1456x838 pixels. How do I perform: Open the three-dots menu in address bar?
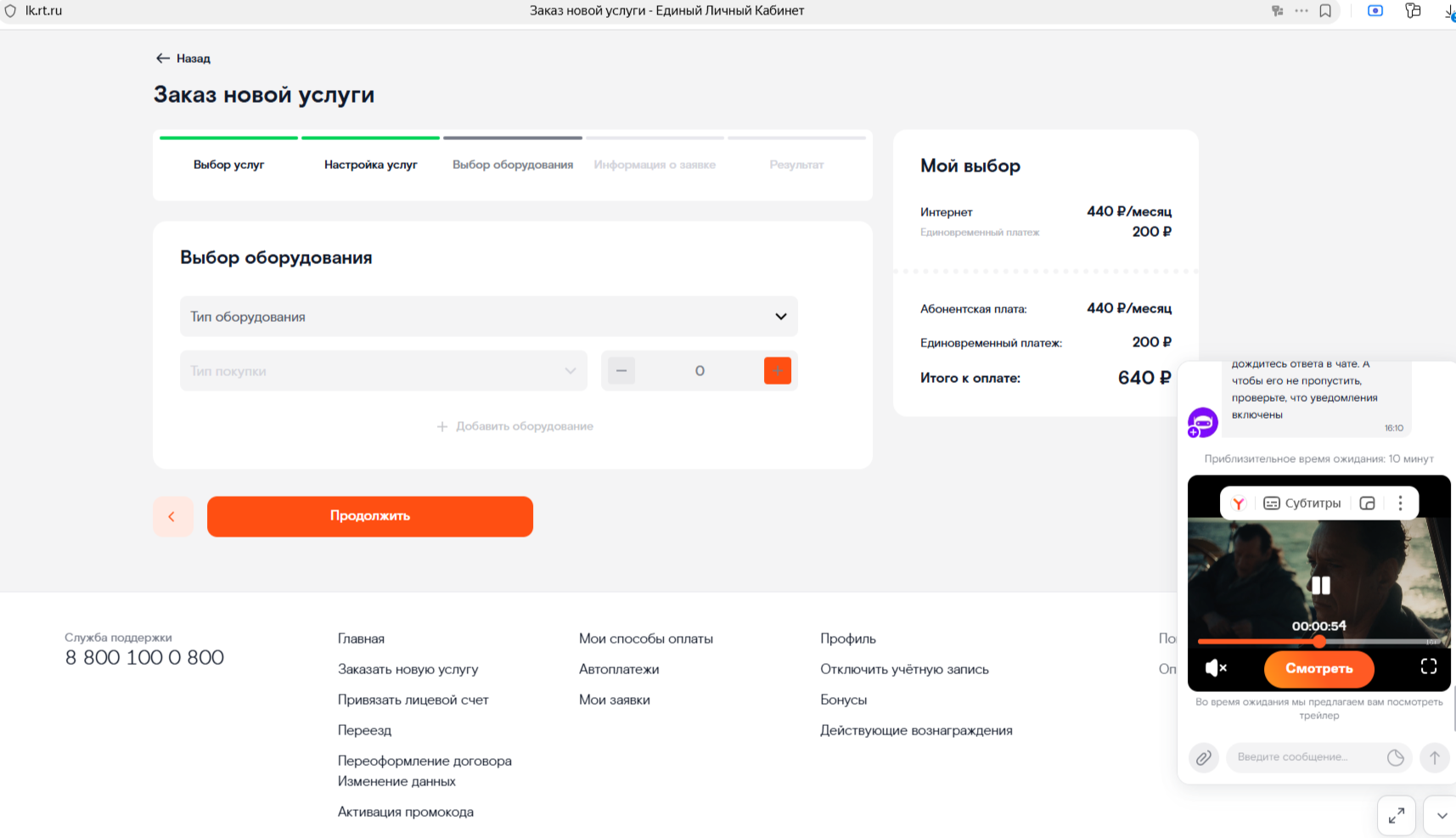(1301, 11)
